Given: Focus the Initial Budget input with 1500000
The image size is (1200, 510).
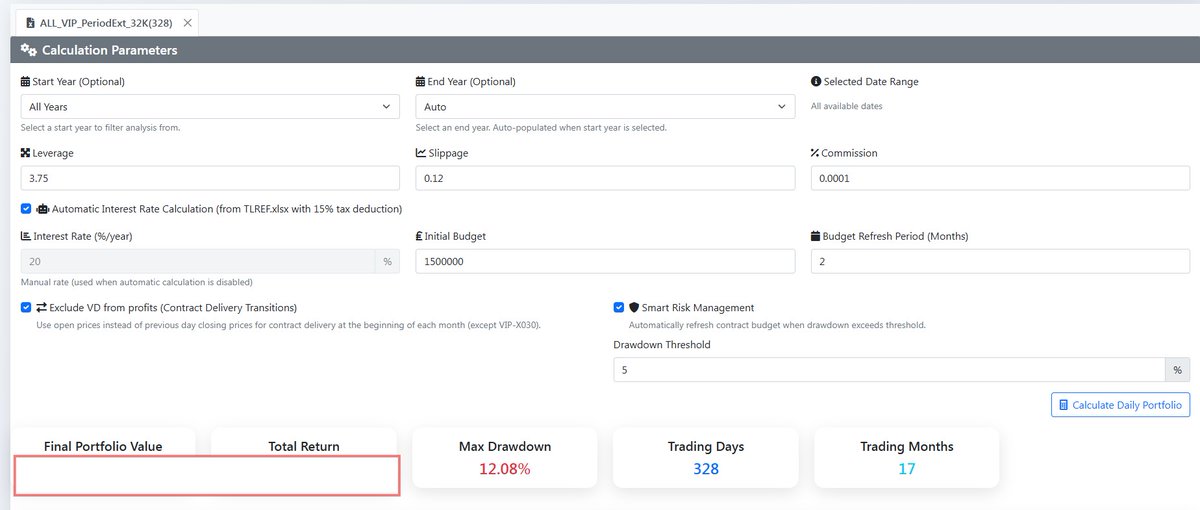Looking at the screenshot, I should click(x=605, y=261).
